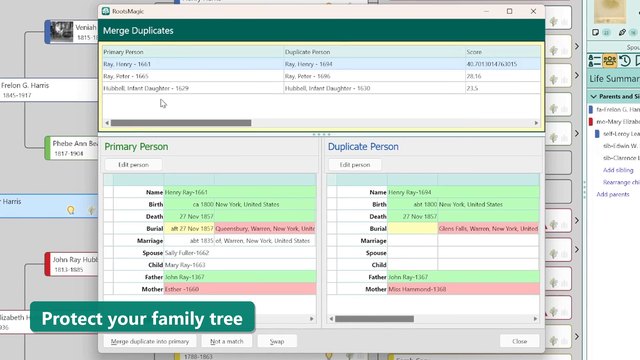Click sib-Edwin W. entry in side panel
This screenshot has height=360, width=640.
click(621, 146)
